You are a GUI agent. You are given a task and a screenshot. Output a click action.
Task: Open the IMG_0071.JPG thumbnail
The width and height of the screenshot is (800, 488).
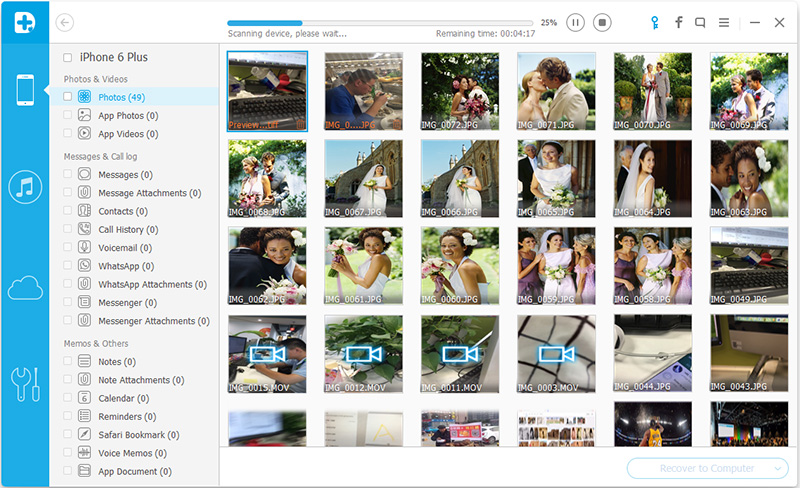coord(556,92)
